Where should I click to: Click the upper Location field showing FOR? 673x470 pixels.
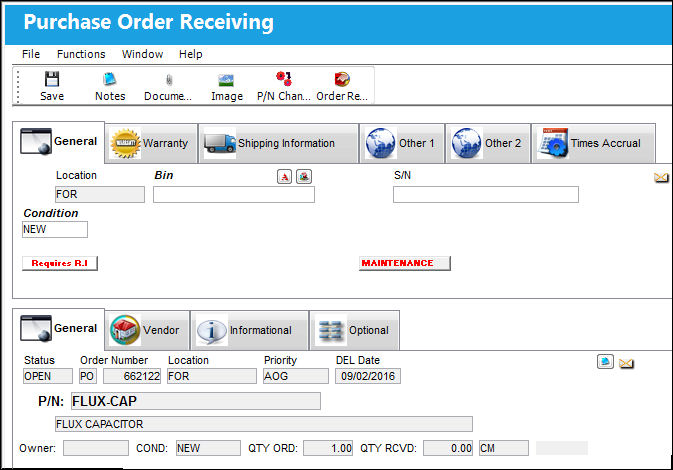point(100,194)
